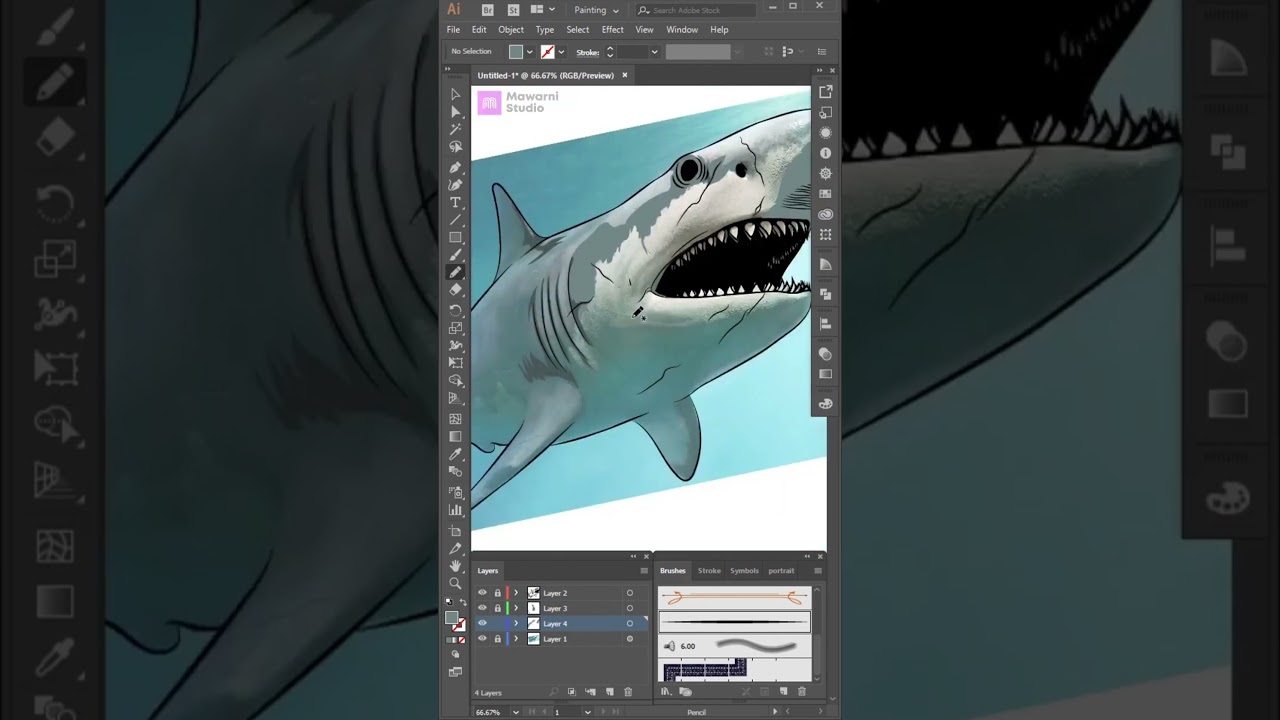Select the Column Graph tool
This screenshot has height=720, width=1280.
coord(455,510)
